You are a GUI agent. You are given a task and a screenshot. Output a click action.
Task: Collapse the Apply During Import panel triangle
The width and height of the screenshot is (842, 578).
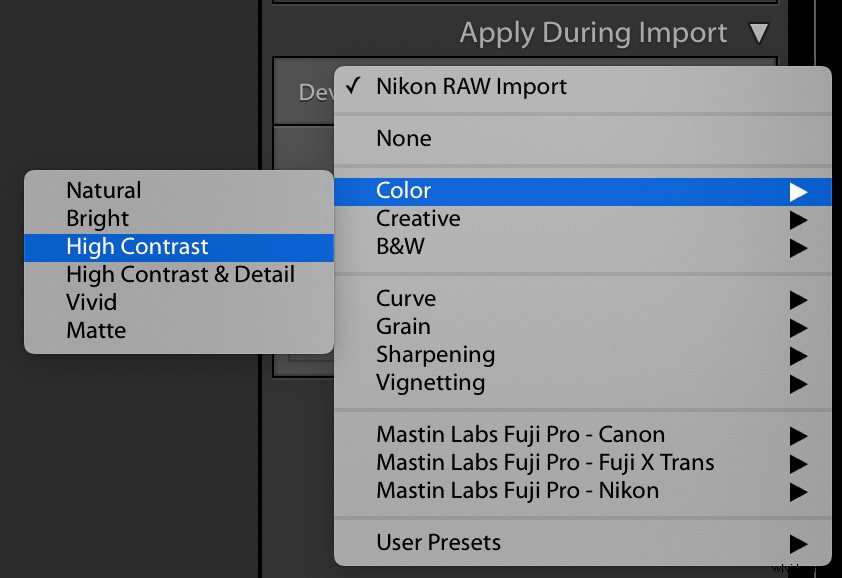point(759,32)
